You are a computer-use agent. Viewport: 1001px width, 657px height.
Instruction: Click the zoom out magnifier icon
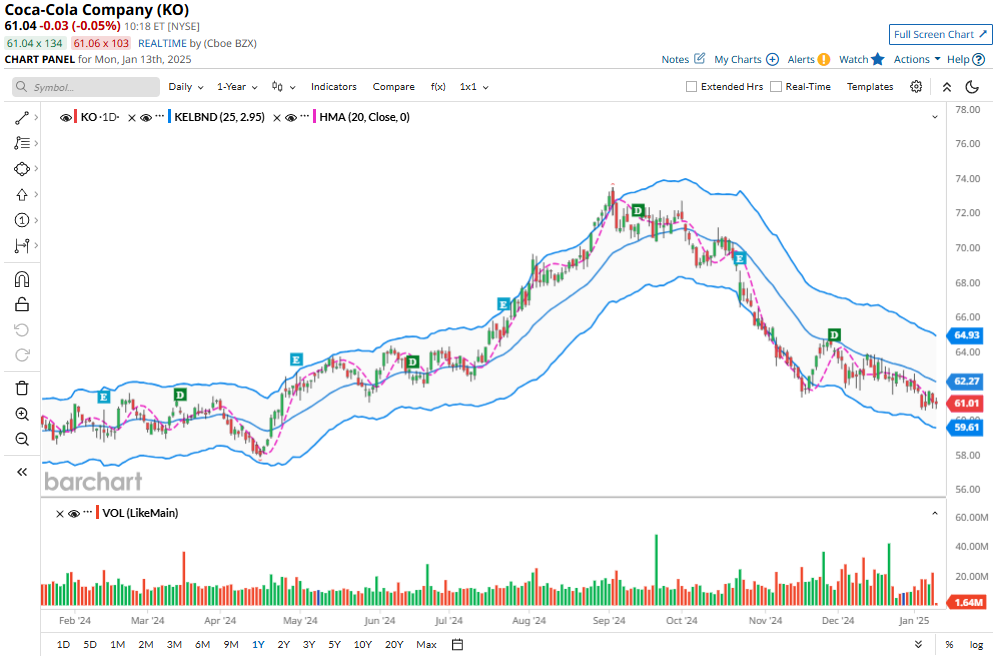pyautogui.click(x=22, y=440)
